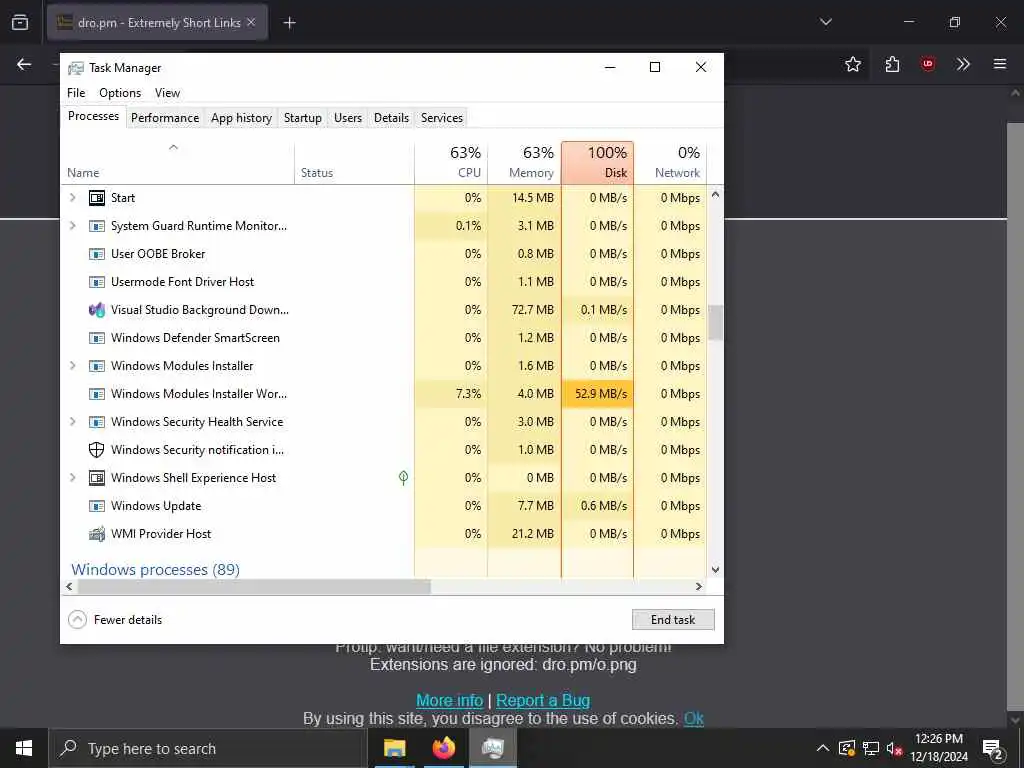Expand Windows Shell Experience Host row
The image size is (1024, 768).
72,477
